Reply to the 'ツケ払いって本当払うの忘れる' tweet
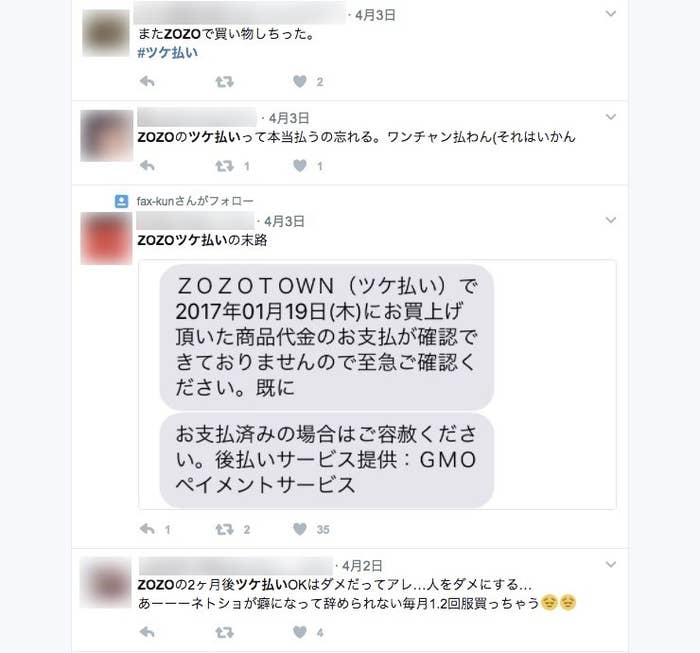The height and width of the screenshot is (653, 700). coord(147,166)
